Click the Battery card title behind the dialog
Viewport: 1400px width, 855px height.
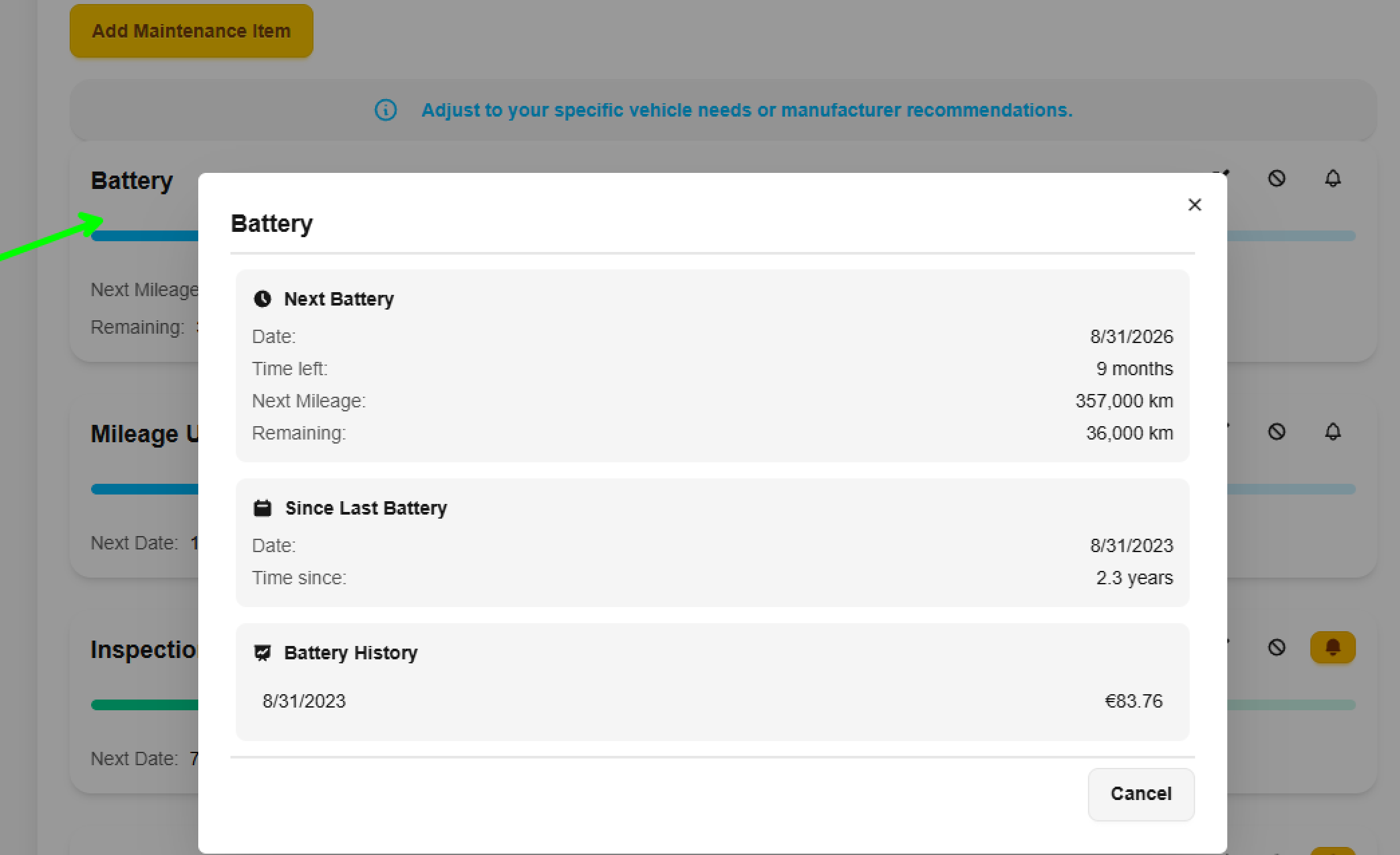(132, 181)
